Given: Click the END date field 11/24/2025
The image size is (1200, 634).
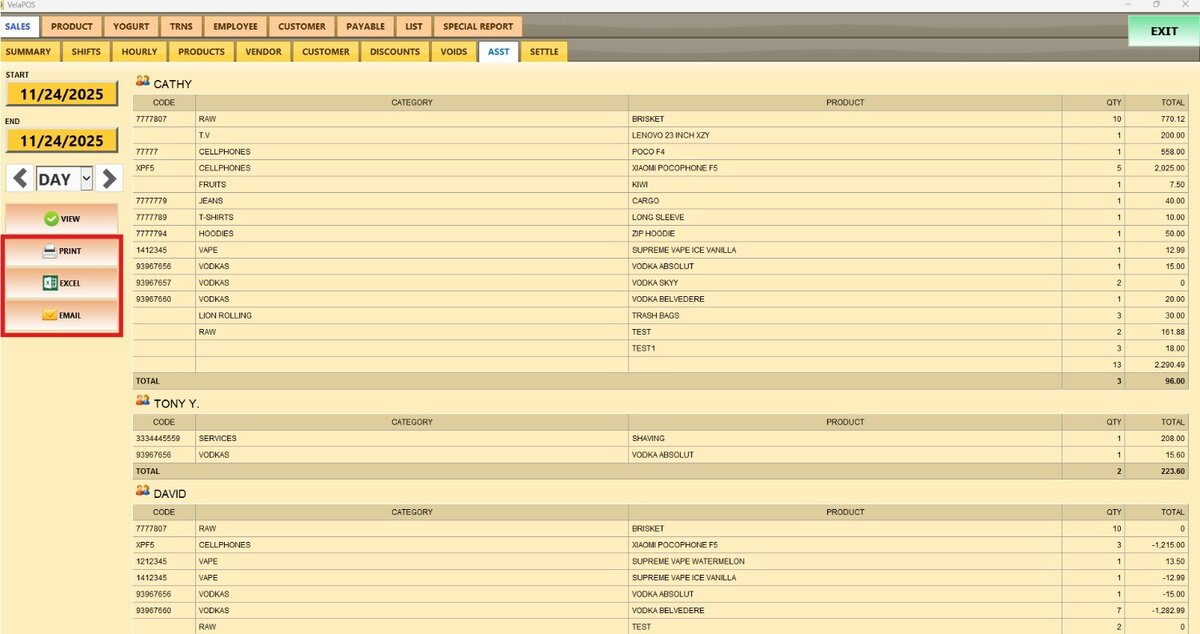Looking at the screenshot, I should pos(61,141).
